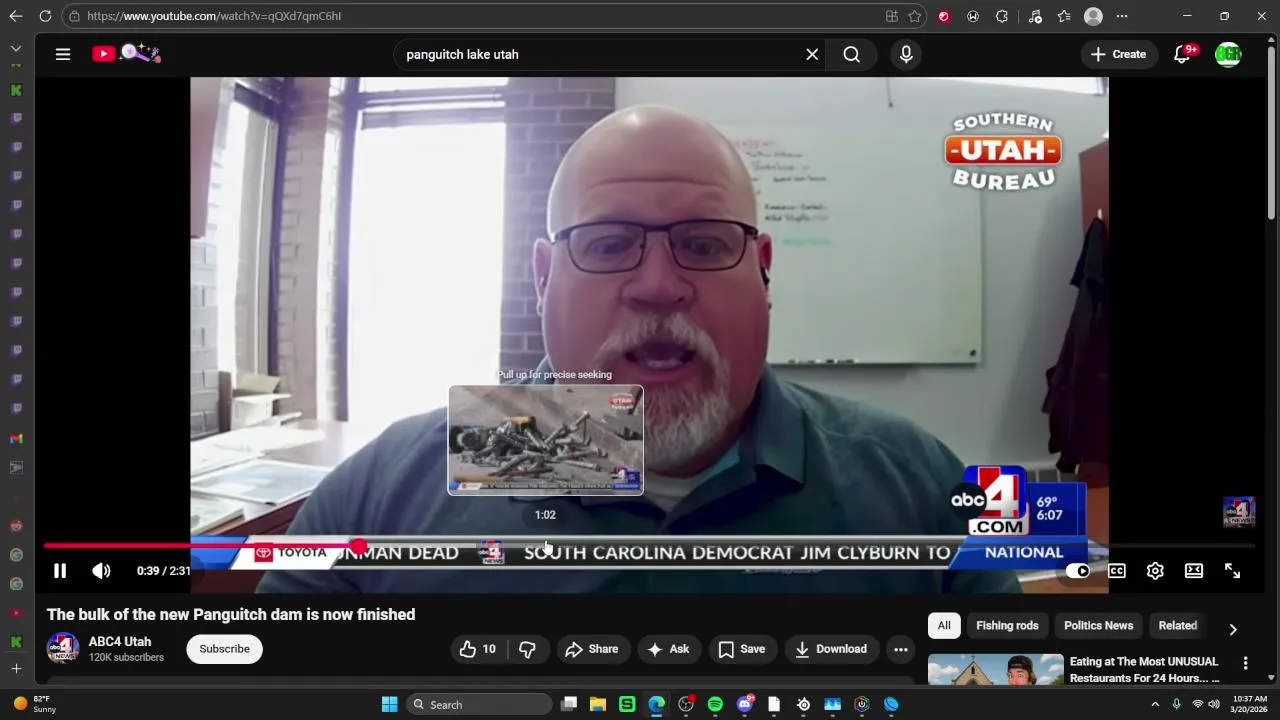This screenshot has height=720, width=1280.
Task: Open the Create menu
Action: 1119,54
